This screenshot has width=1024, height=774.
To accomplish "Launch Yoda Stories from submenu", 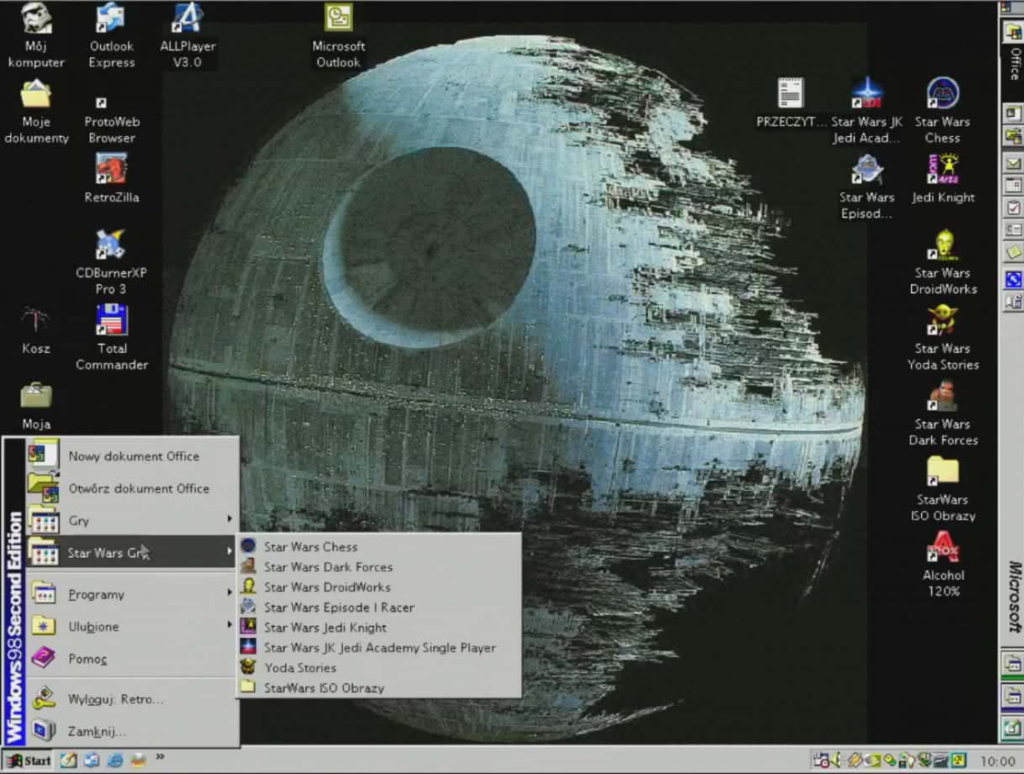I will (379, 668).
